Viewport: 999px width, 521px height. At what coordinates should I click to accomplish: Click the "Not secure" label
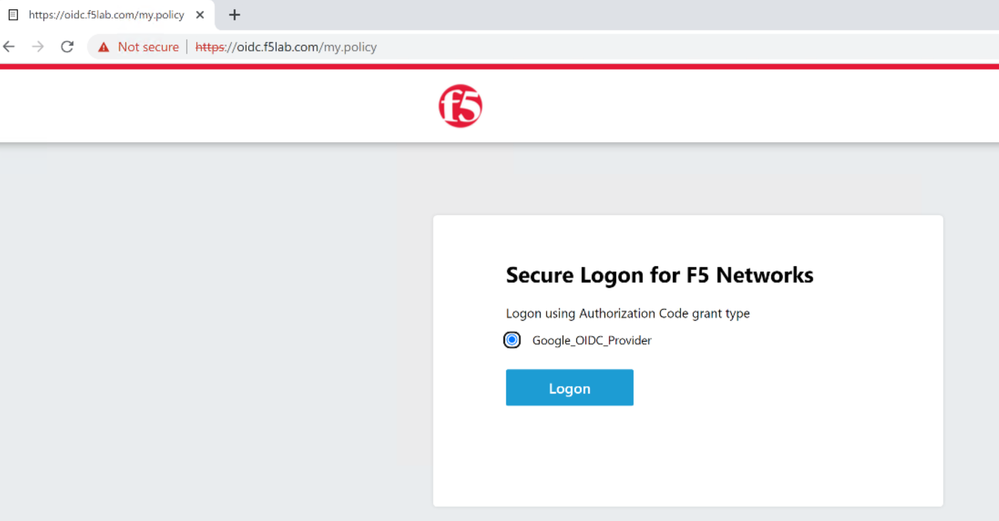(148, 47)
